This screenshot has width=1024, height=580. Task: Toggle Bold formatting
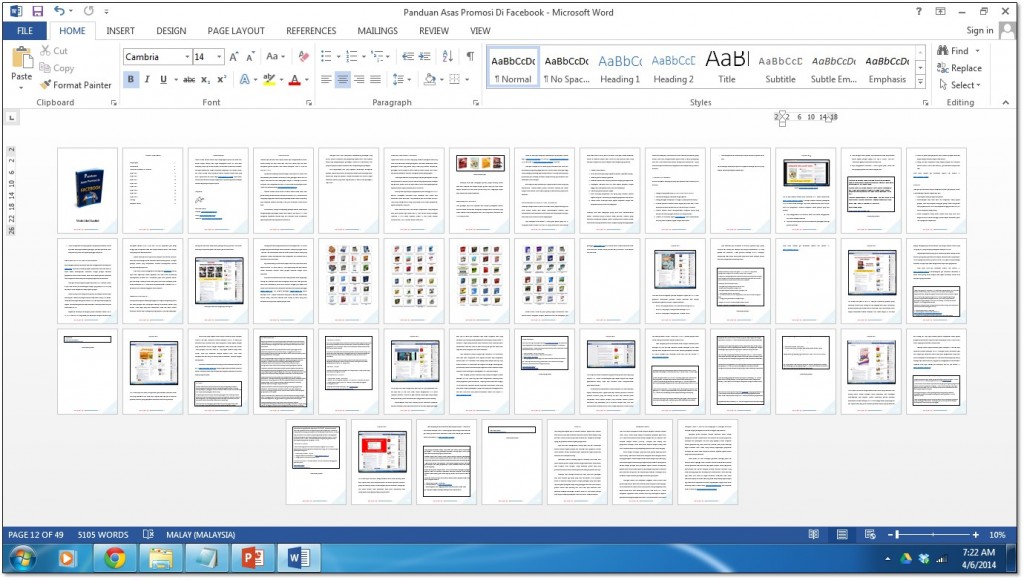coord(131,80)
